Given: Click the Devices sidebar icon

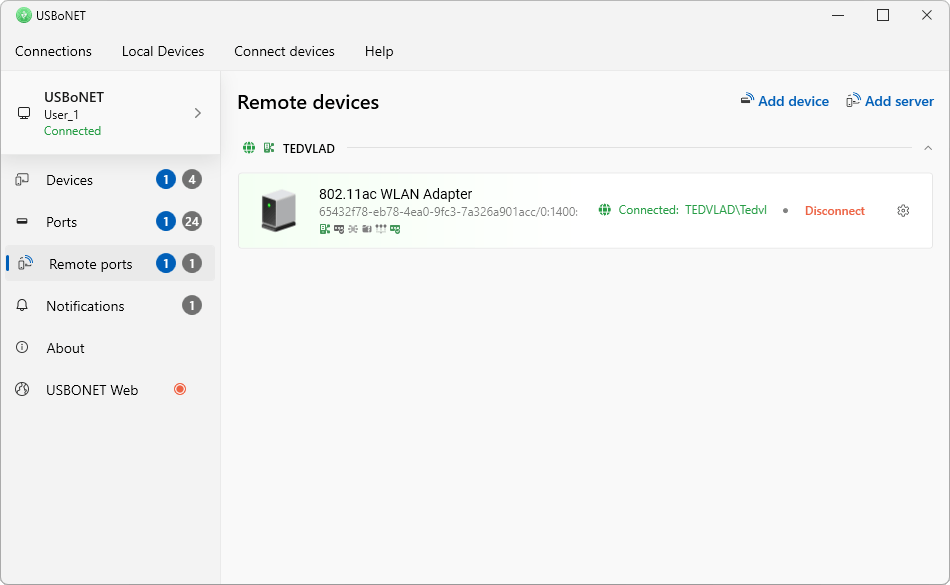Looking at the screenshot, I should [x=22, y=180].
